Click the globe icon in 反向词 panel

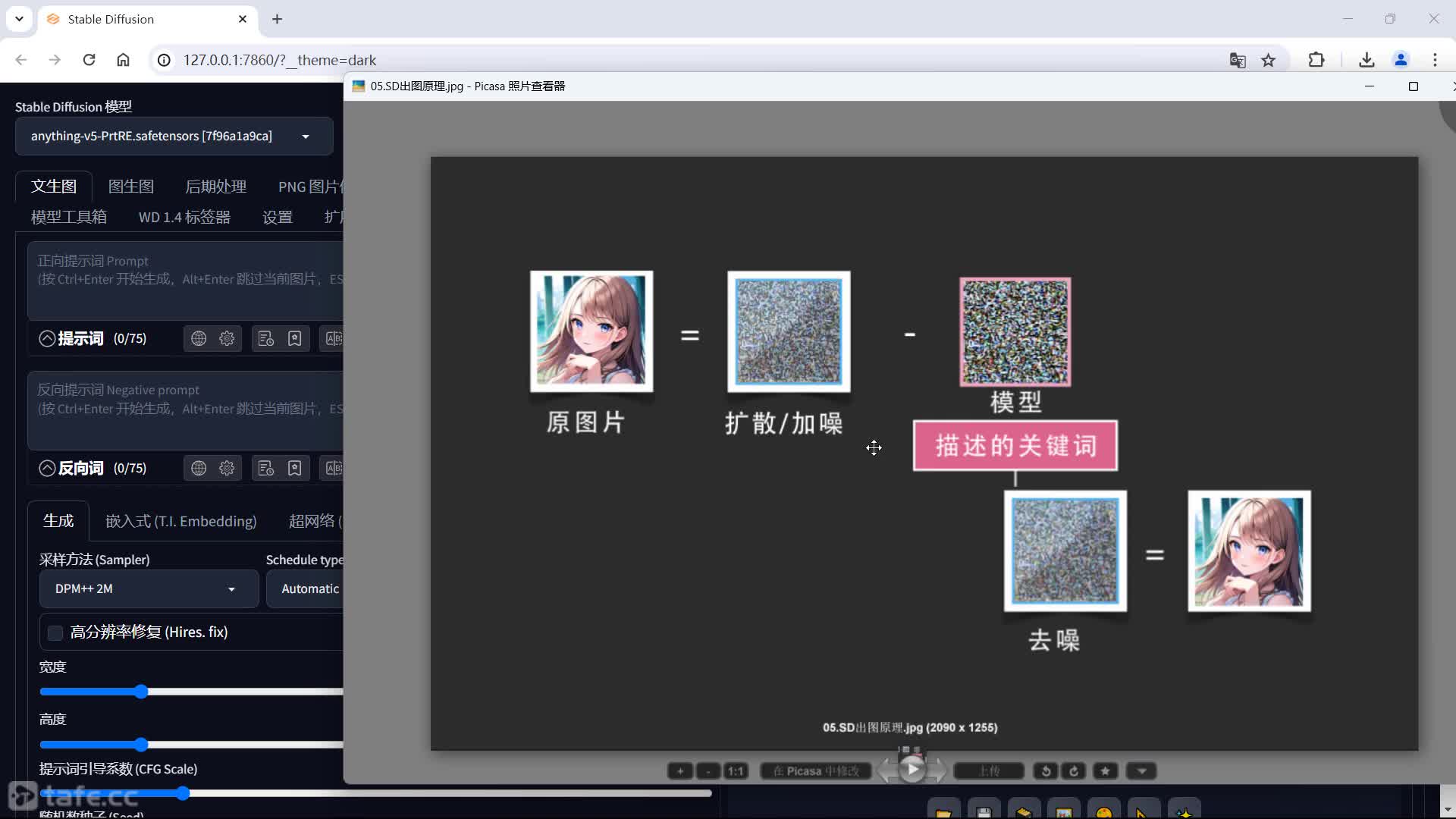198,468
